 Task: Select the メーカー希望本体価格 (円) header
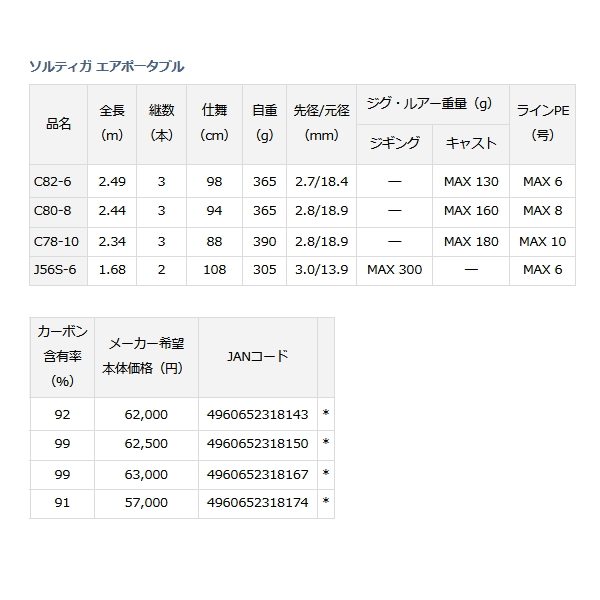pyautogui.click(x=147, y=357)
